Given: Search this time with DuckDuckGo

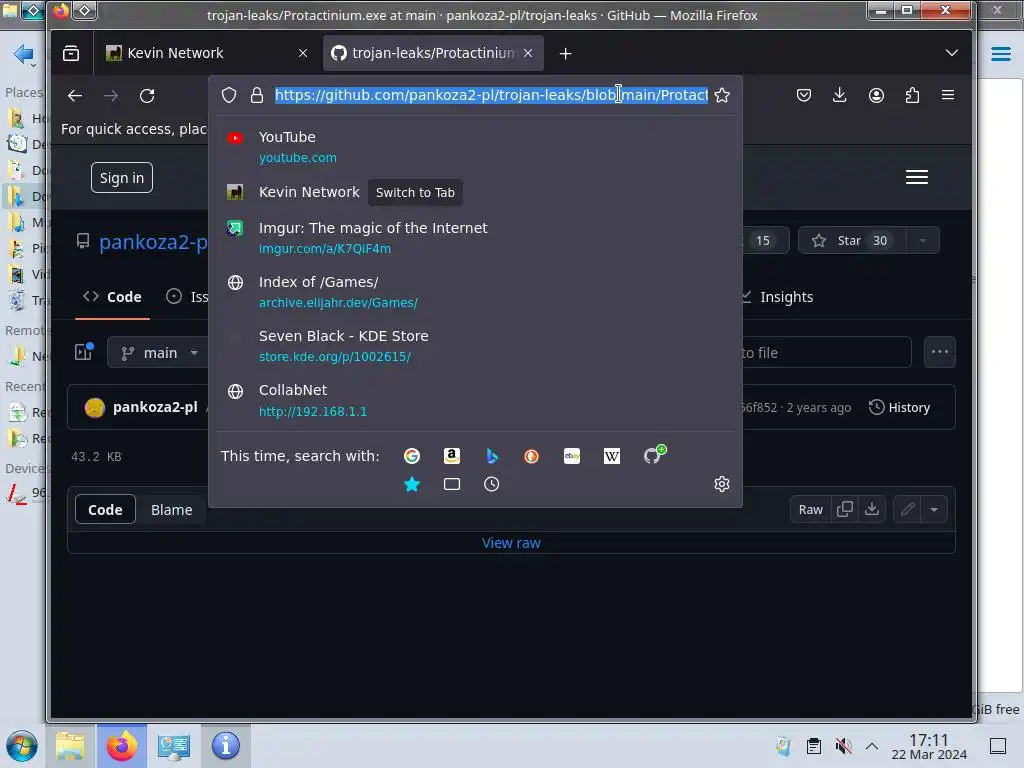Looking at the screenshot, I should (532, 456).
